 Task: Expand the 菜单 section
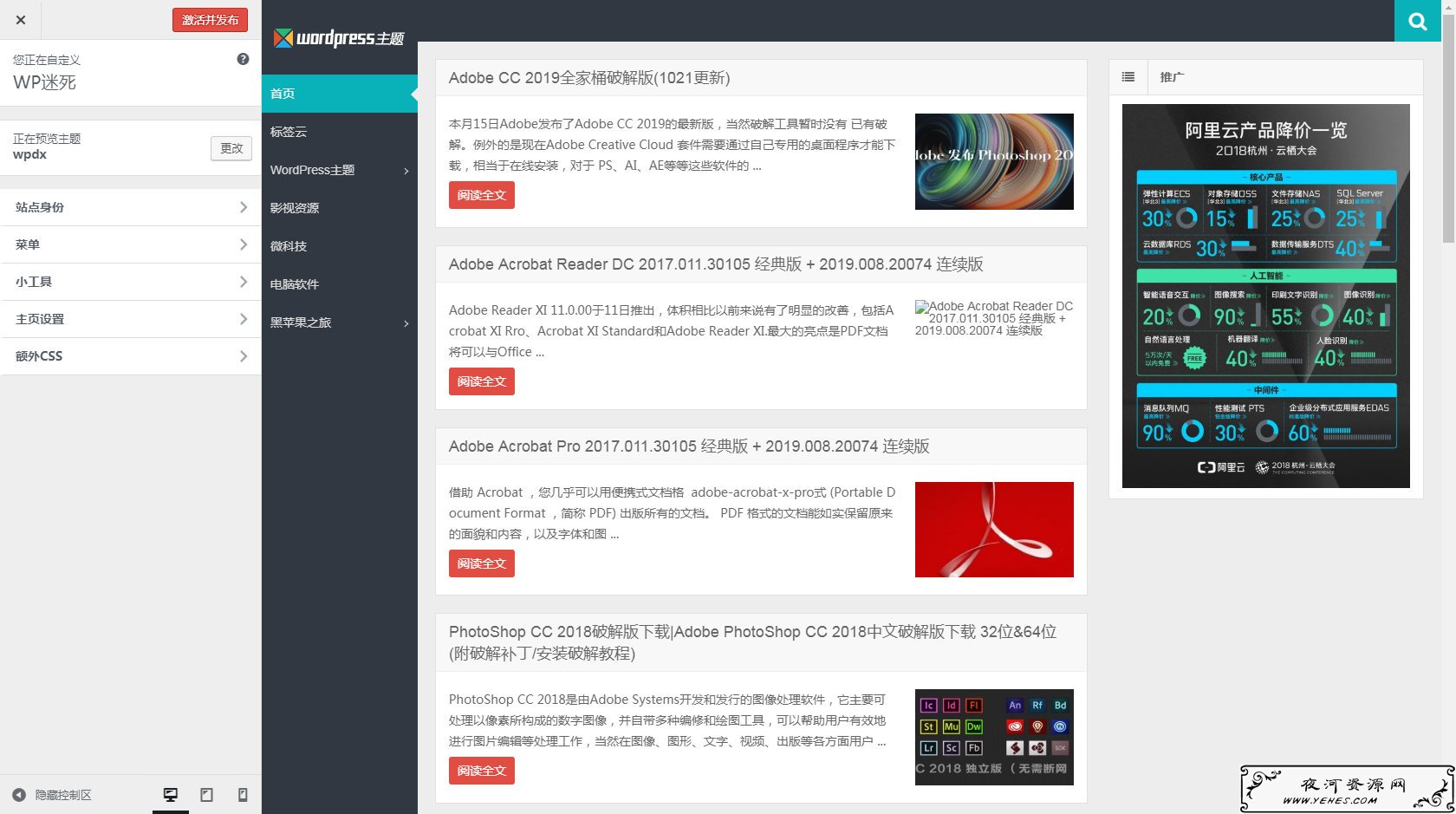point(130,244)
